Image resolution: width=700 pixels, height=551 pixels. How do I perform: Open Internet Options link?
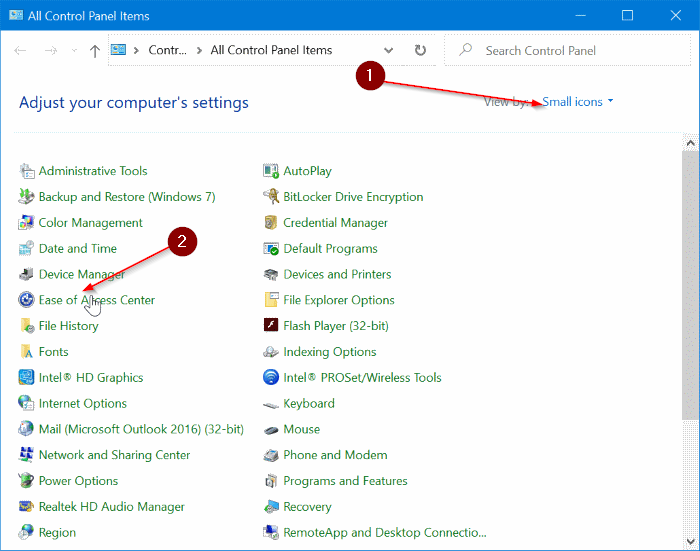point(83,403)
